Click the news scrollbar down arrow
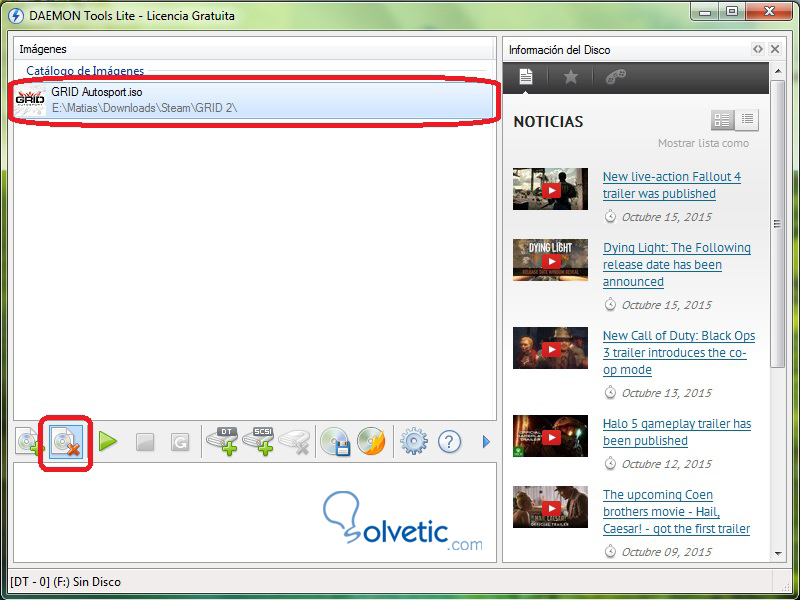The height and width of the screenshot is (600, 800). tap(778, 554)
